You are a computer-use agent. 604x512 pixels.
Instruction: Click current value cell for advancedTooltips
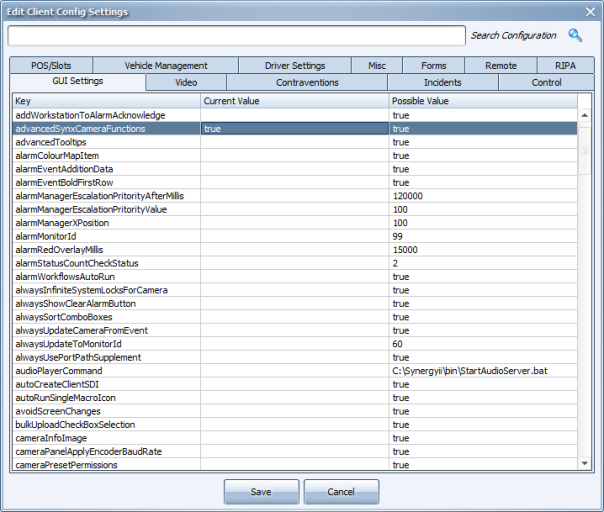coord(294,142)
